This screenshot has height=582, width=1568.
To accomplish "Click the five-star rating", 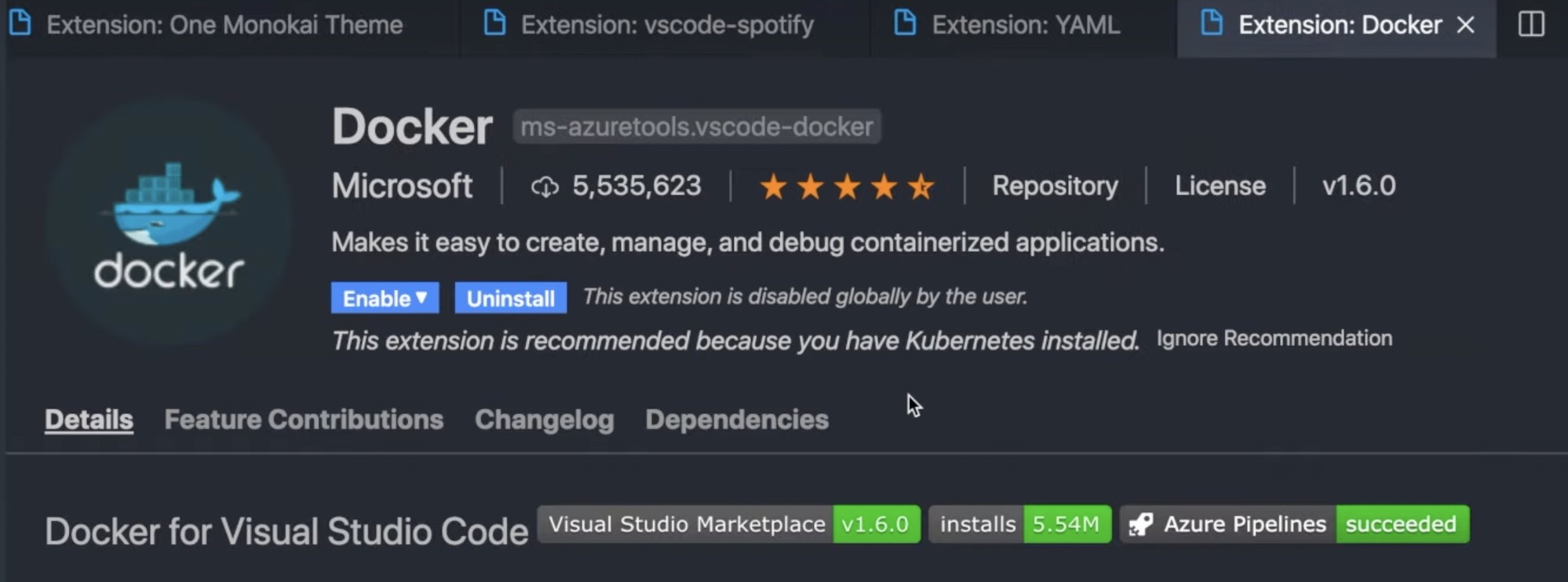I will [x=847, y=187].
